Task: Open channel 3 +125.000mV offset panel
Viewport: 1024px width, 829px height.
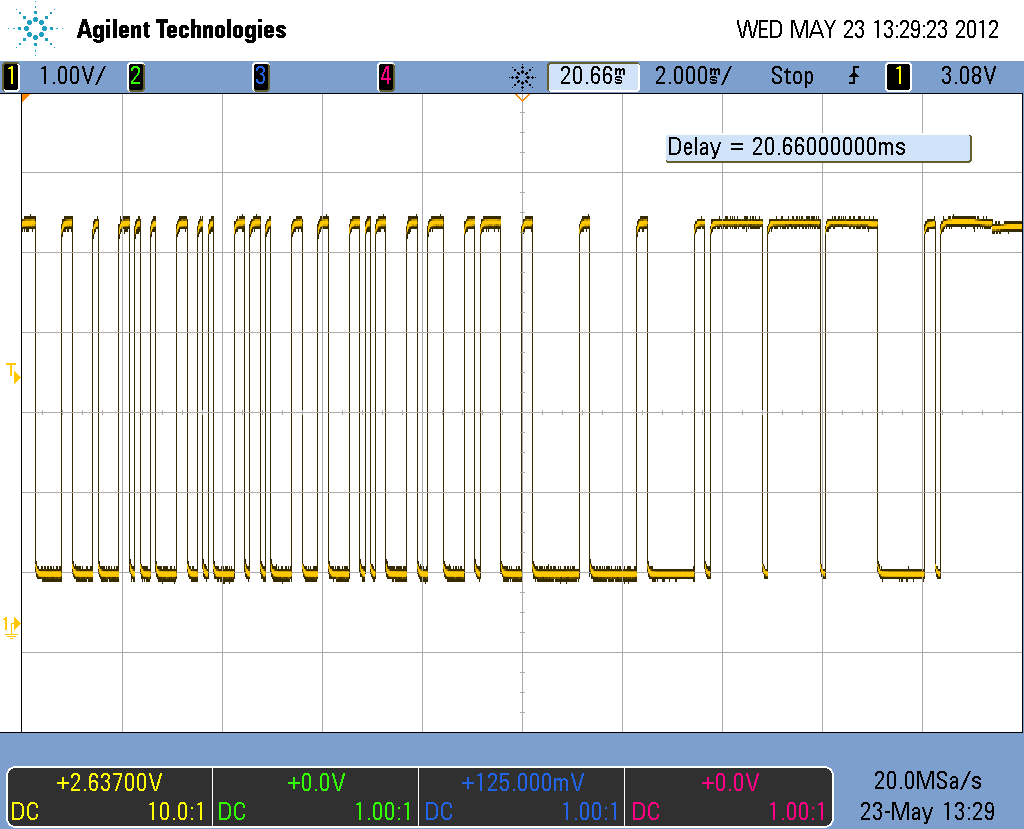Action: coord(521,797)
